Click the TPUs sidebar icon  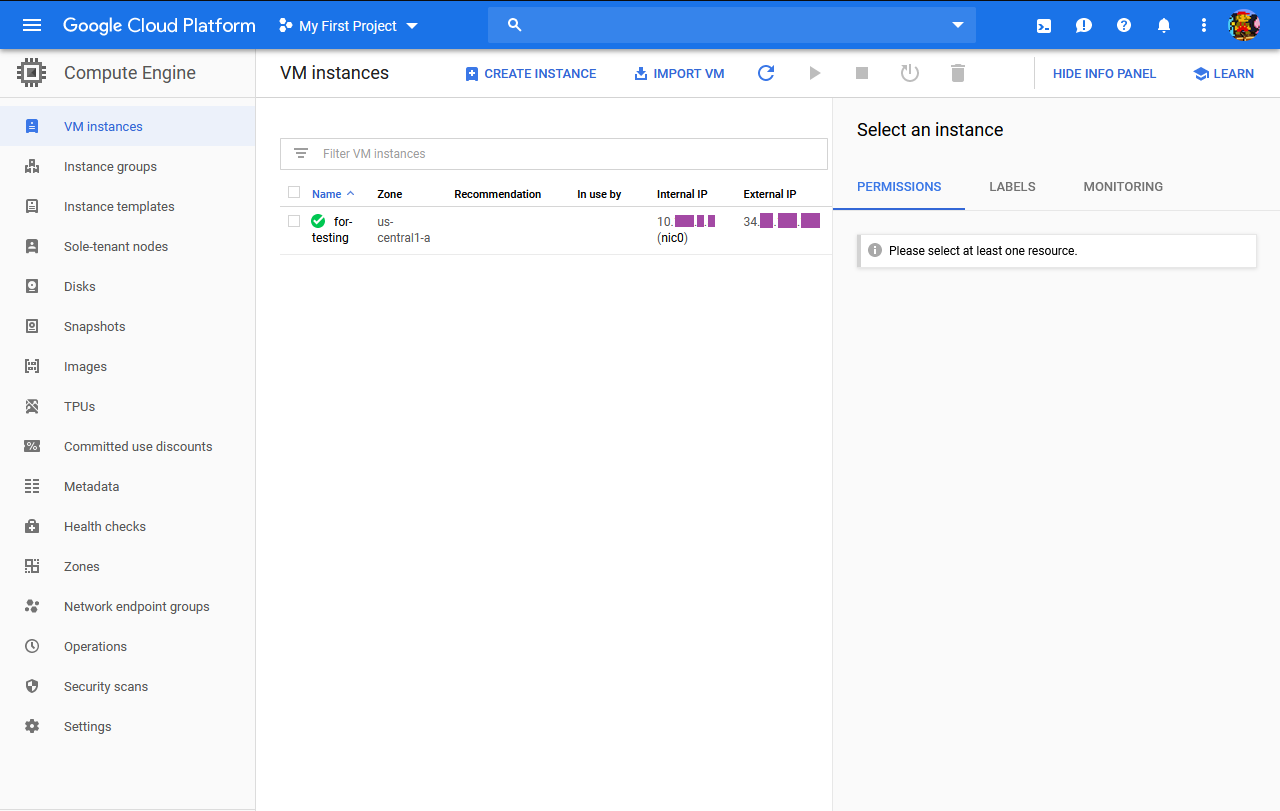(x=32, y=406)
